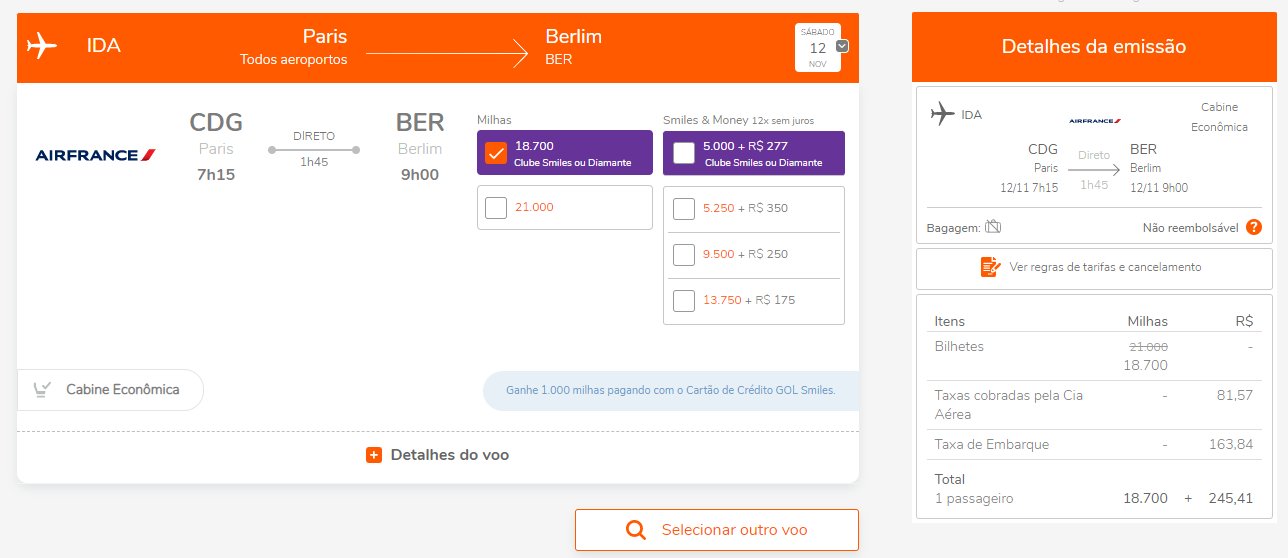Click the GOL Smiles credit card promo banner
1288x558 pixels.
click(671, 391)
